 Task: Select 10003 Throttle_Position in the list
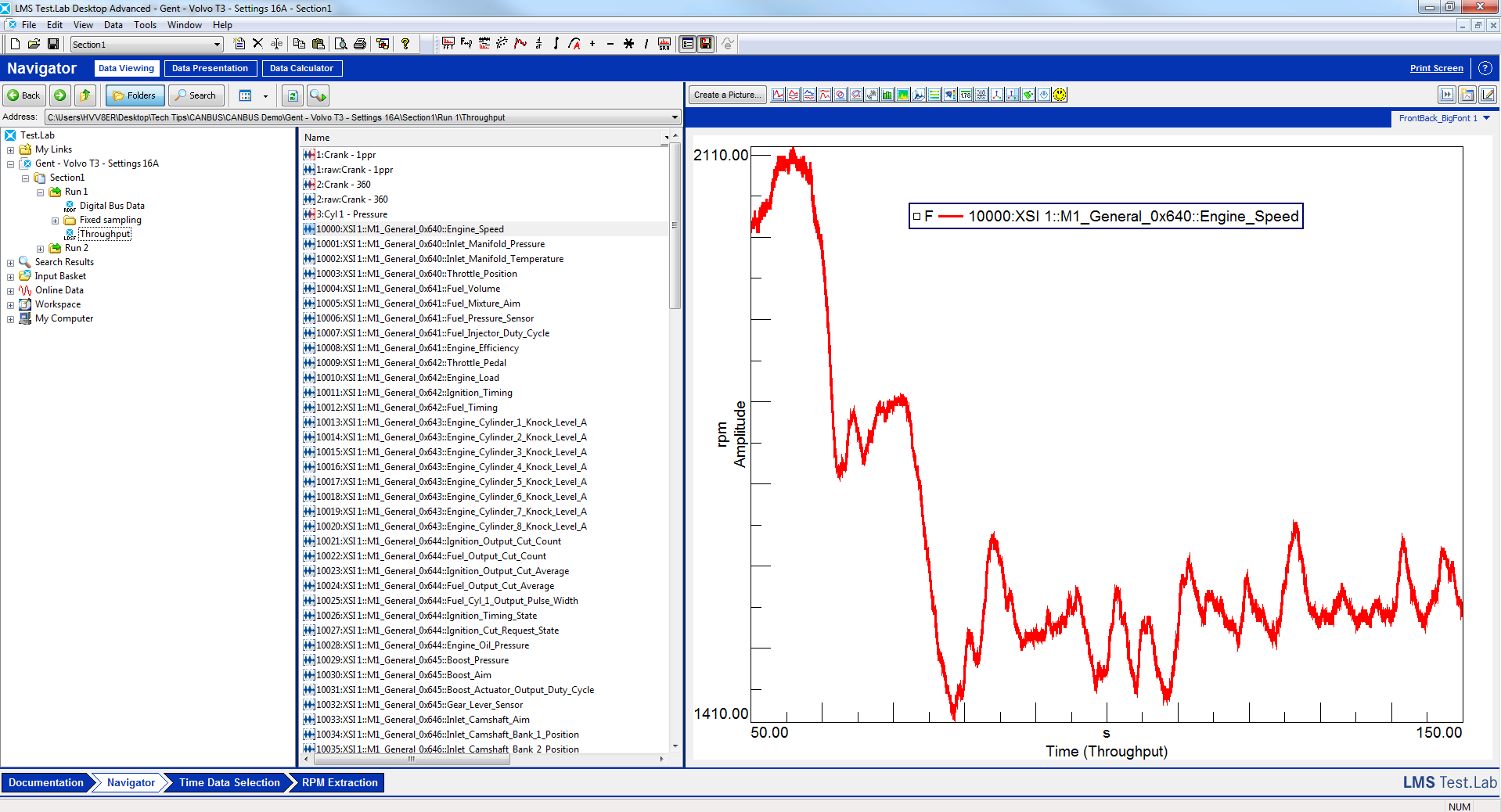click(416, 274)
